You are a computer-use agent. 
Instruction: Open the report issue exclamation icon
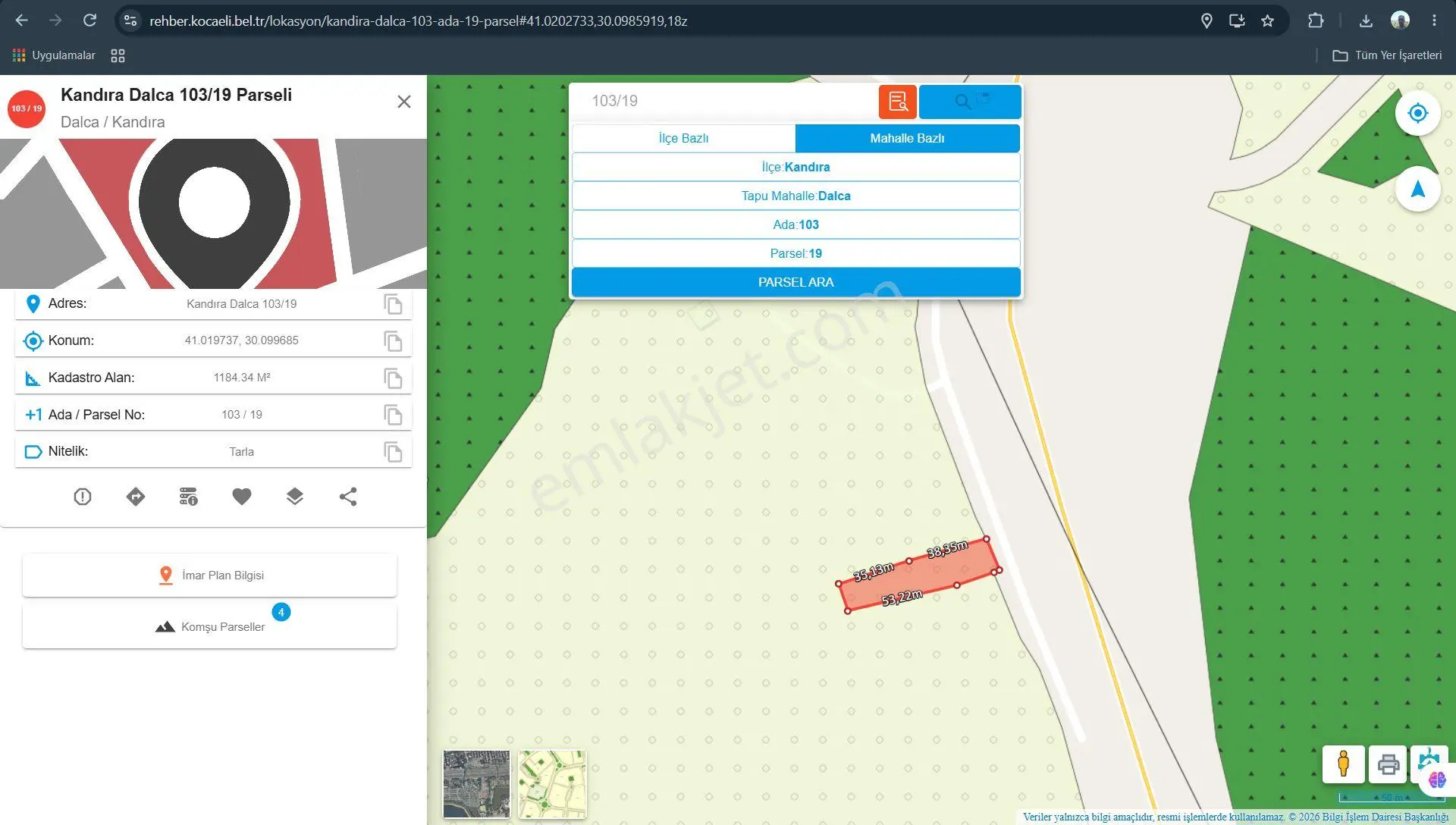coord(83,497)
